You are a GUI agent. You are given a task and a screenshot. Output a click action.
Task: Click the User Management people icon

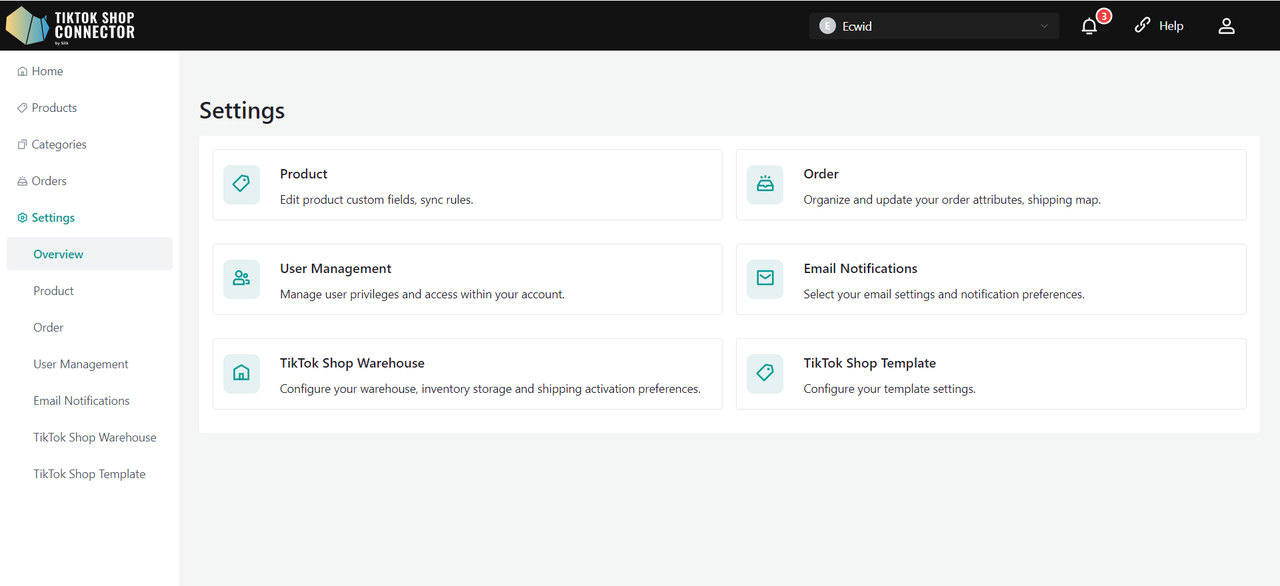tap(241, 279)
